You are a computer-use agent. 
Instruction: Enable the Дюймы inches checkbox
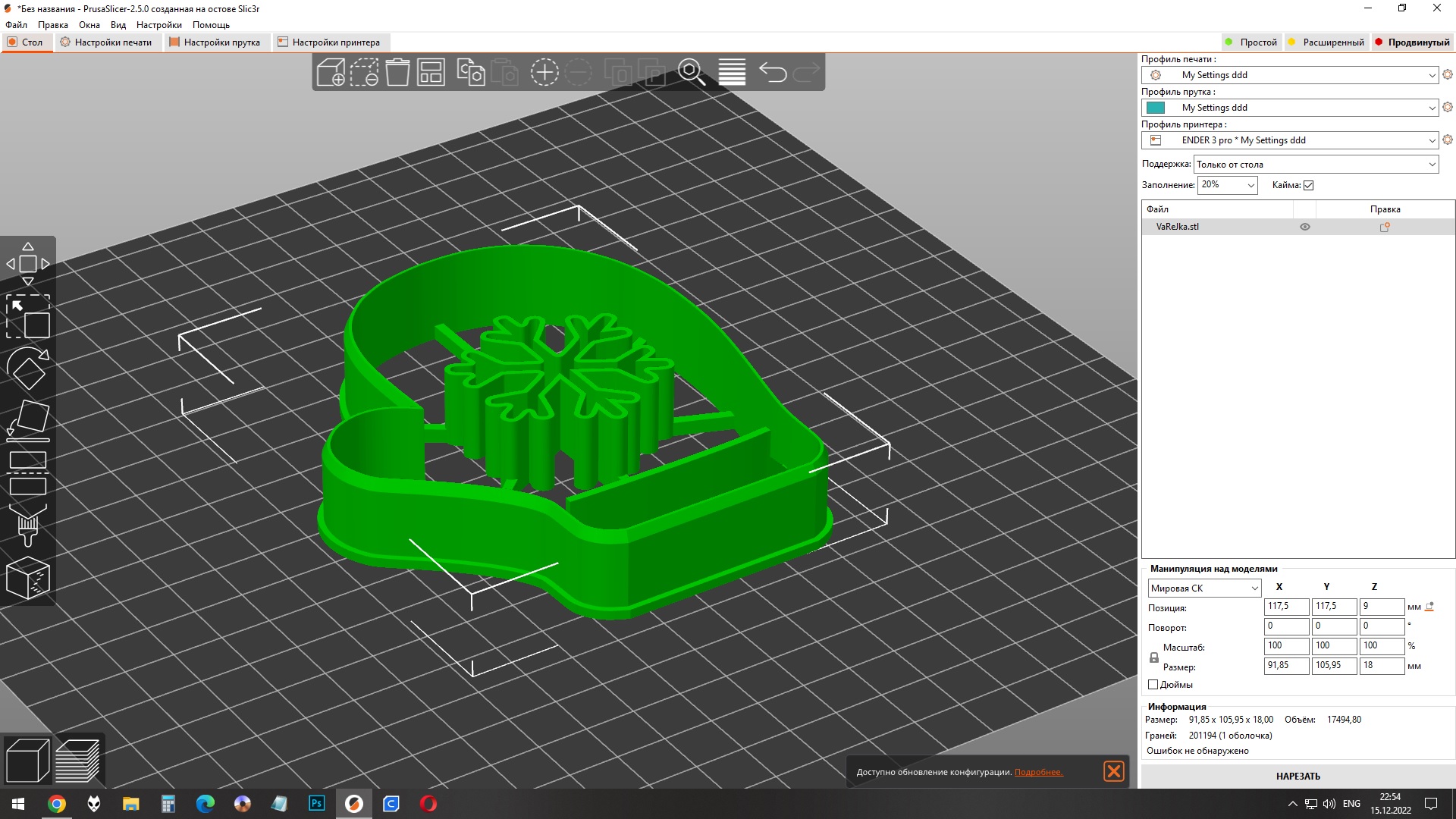[1153, 685]
